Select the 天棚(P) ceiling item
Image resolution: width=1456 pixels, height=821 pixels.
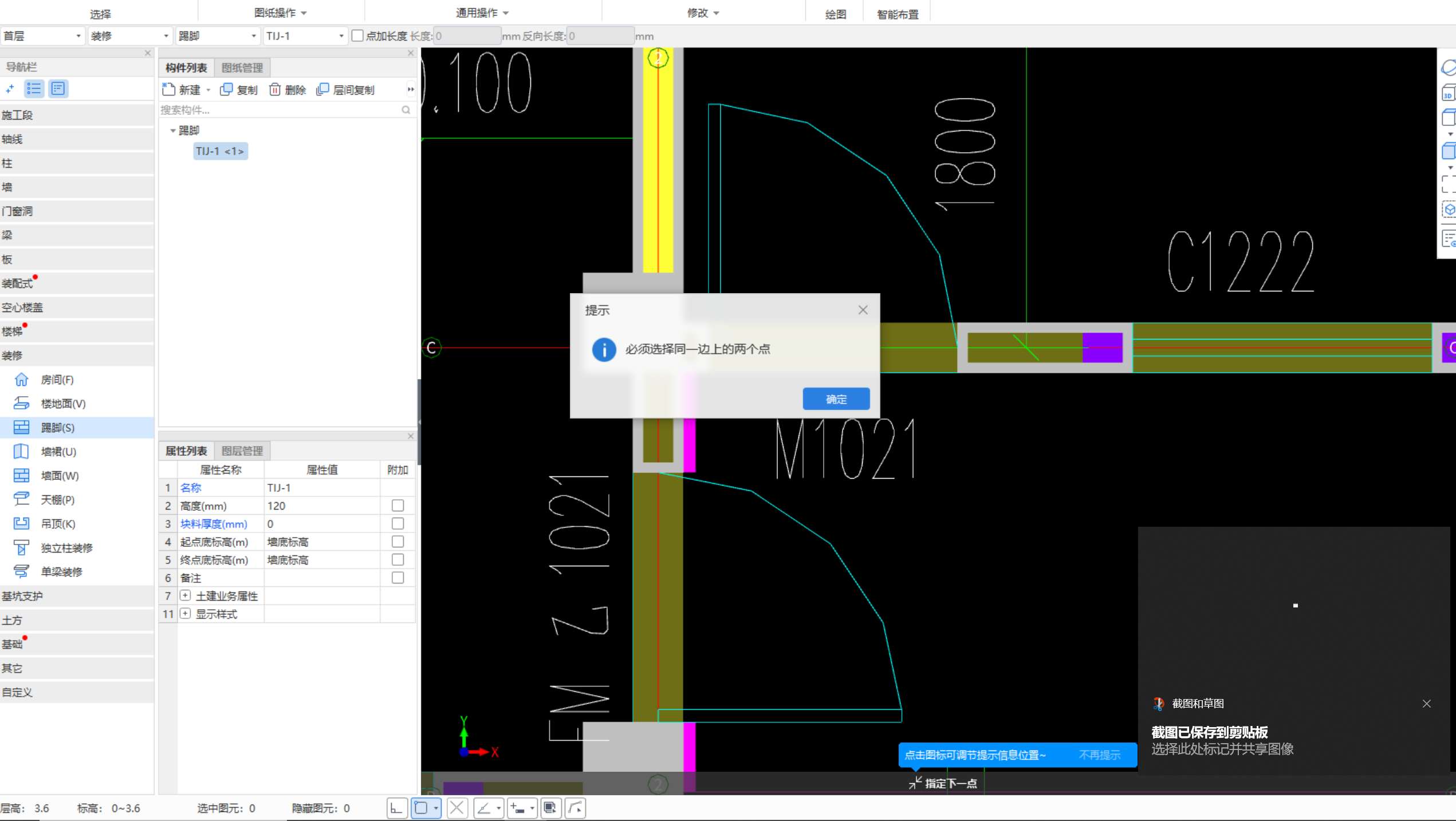[58, 500]
